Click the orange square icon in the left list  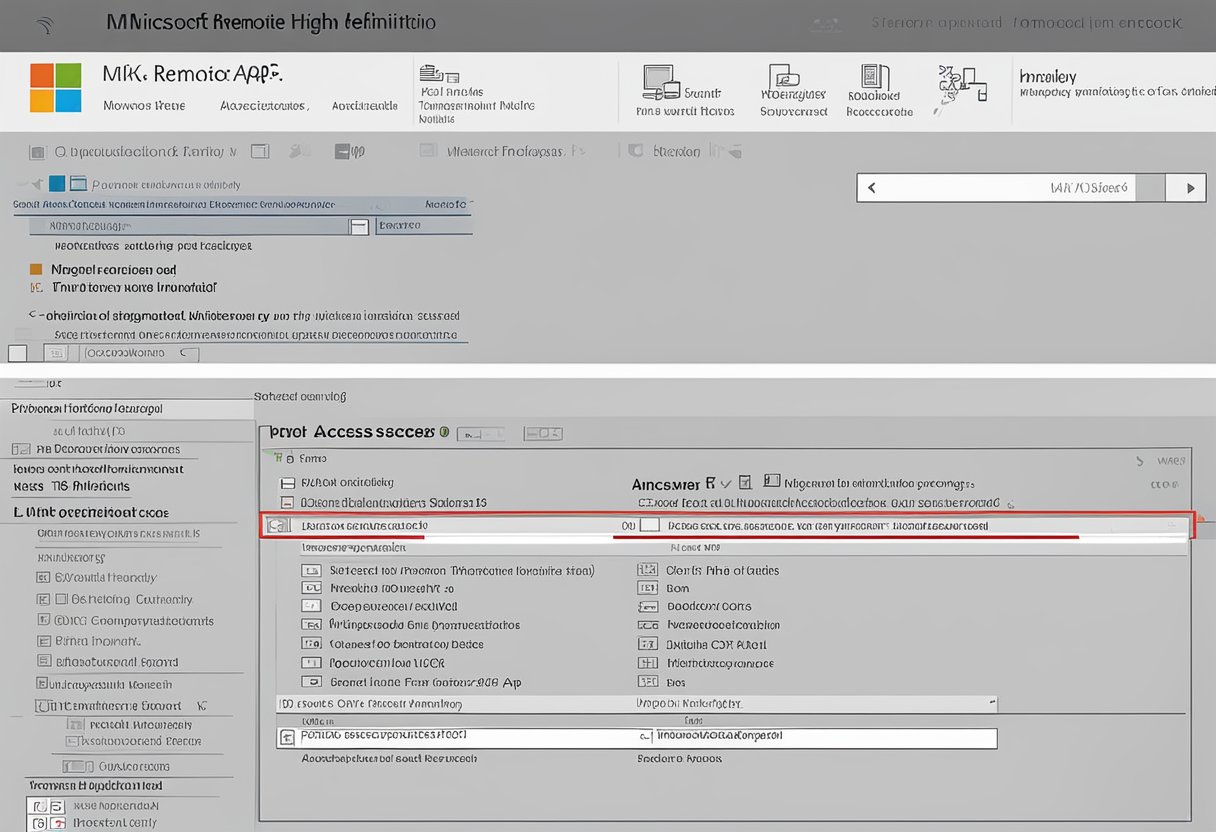pyautogui.click(x=36, y=269)
